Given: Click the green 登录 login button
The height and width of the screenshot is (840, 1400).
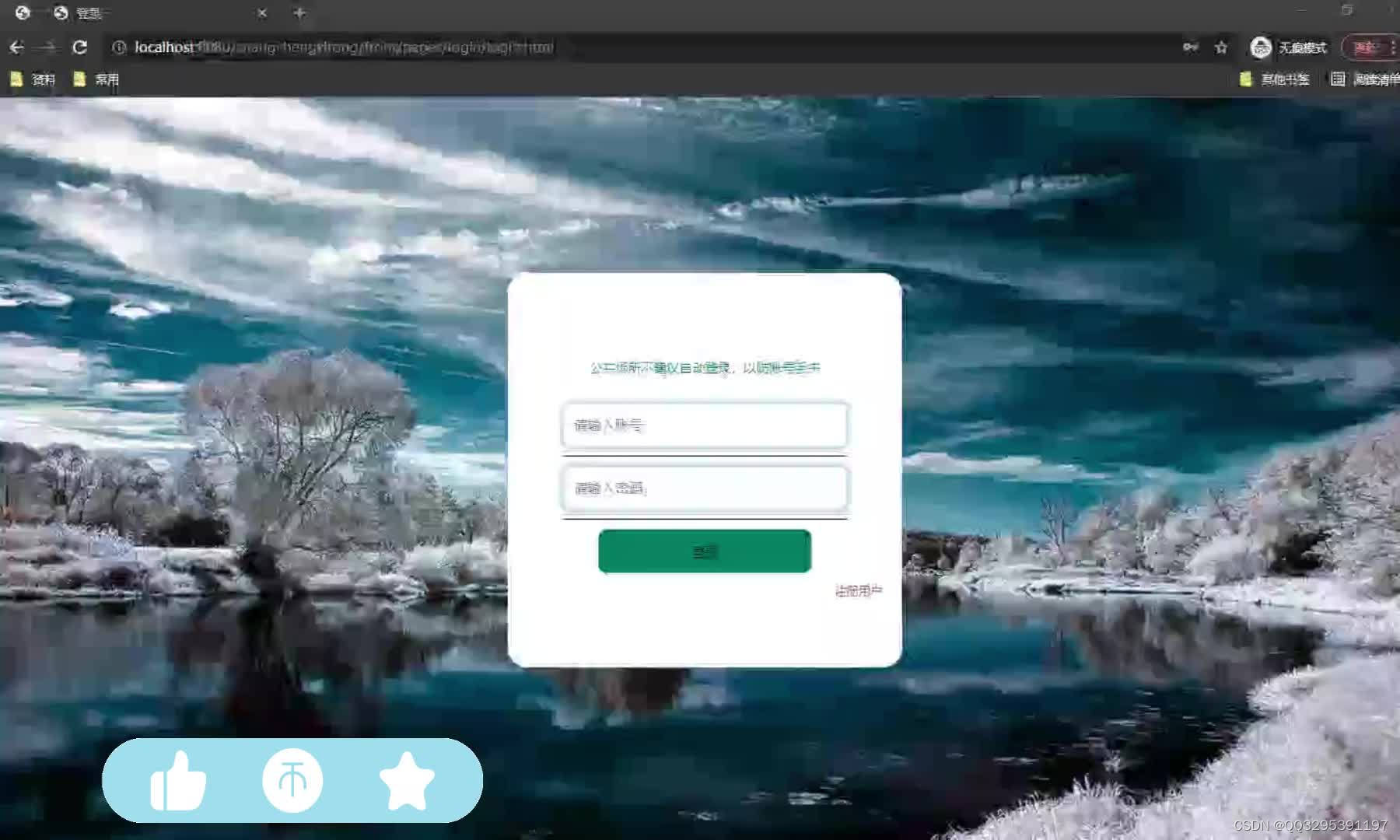Looking at the screenshot, I should [705, 551].
